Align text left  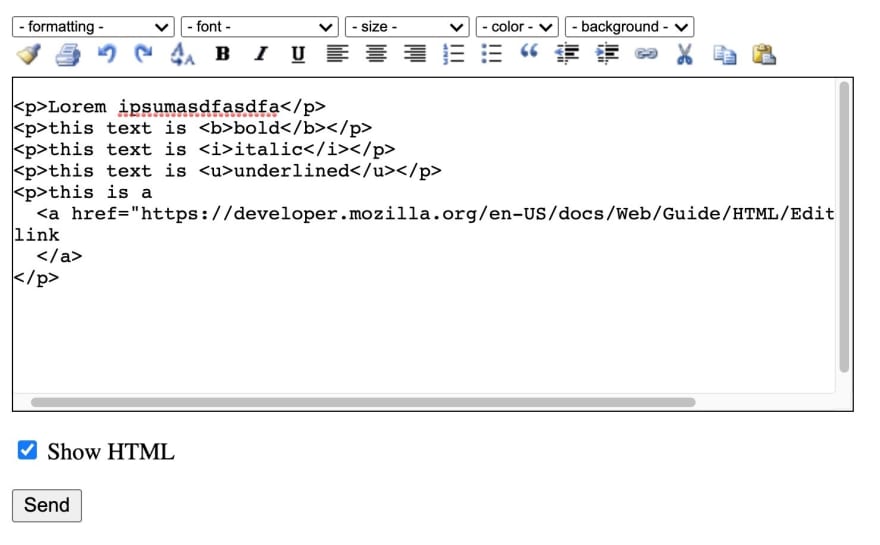(x=337, y=54)
